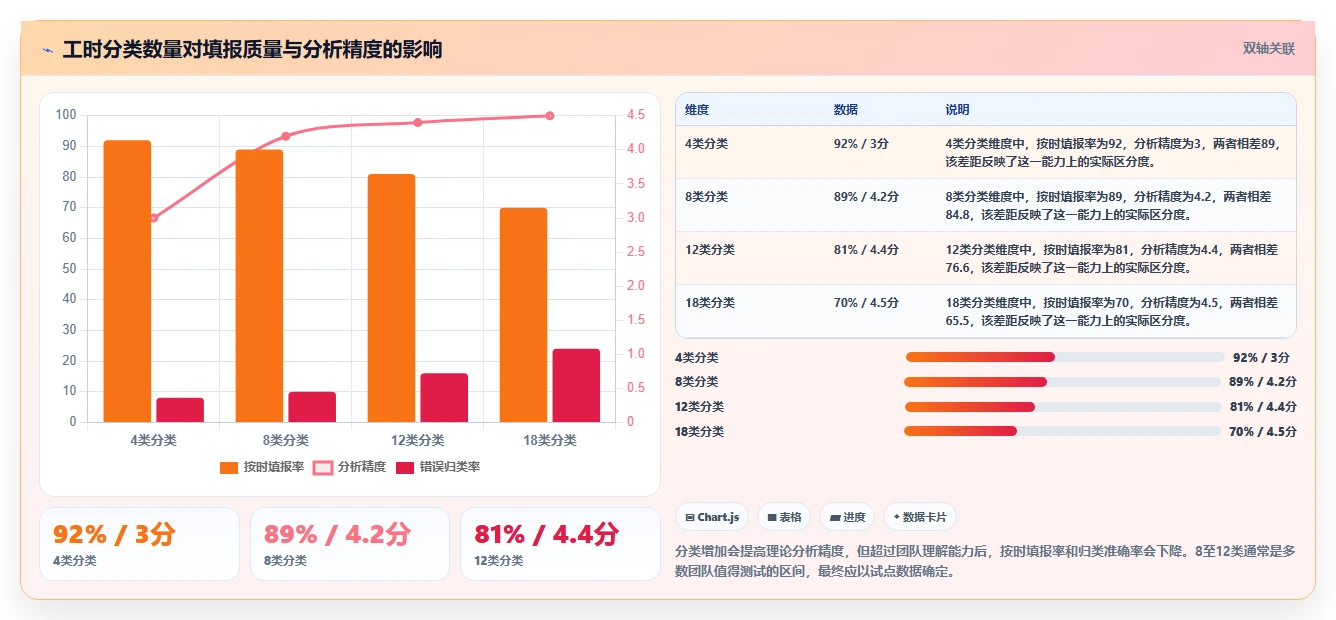
Task: Click the red 错误归类率 bar for 12类分类
Action: [444, 398]
